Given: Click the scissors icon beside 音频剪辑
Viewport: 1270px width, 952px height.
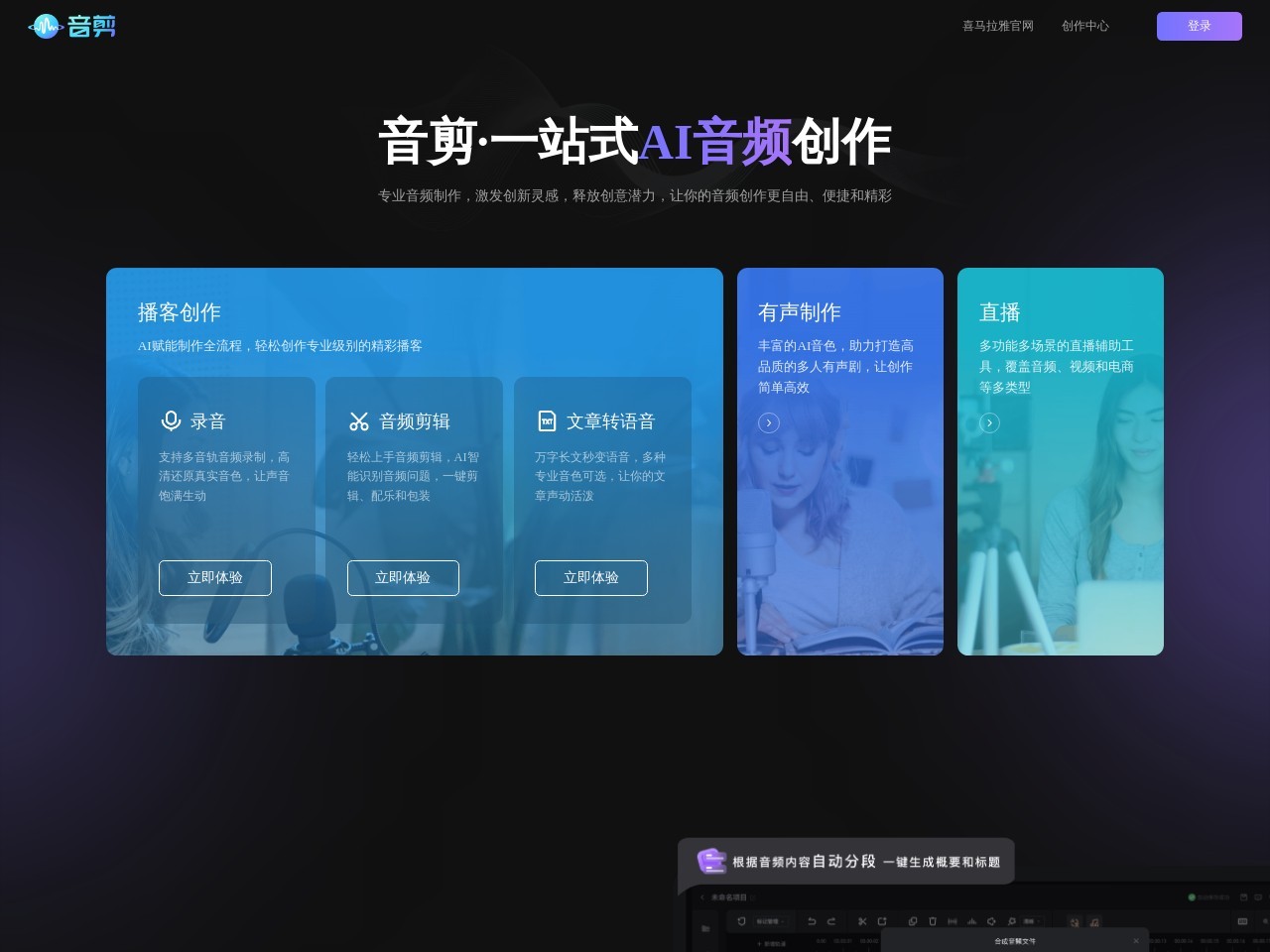Looking at the screenshot, I should pos(358,421).
